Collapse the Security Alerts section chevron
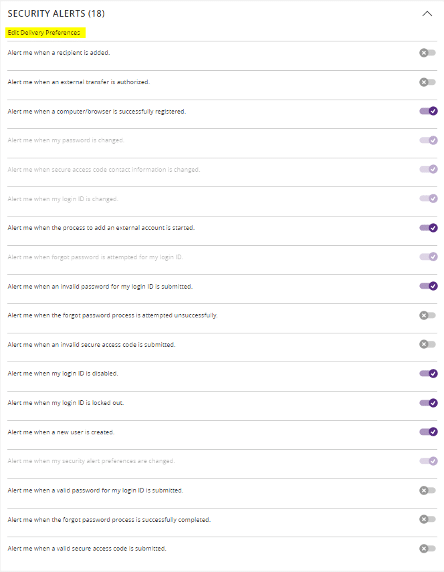Viewport: 444px width, 572px height. [427, 14]
